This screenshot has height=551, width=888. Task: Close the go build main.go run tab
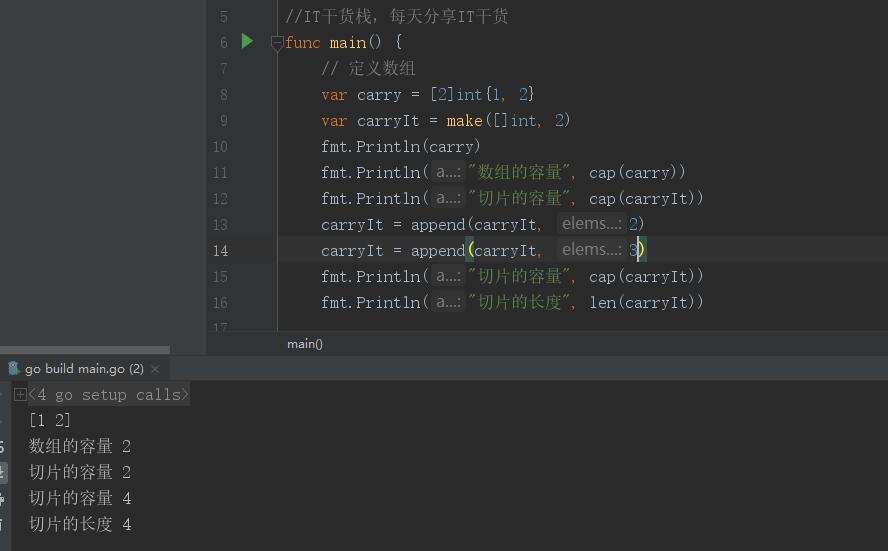point(155,369)
